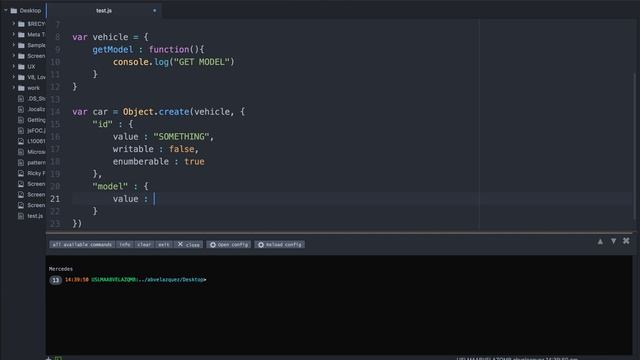Click the Getting file icon
640x360 pixels.
click(21, 120)
